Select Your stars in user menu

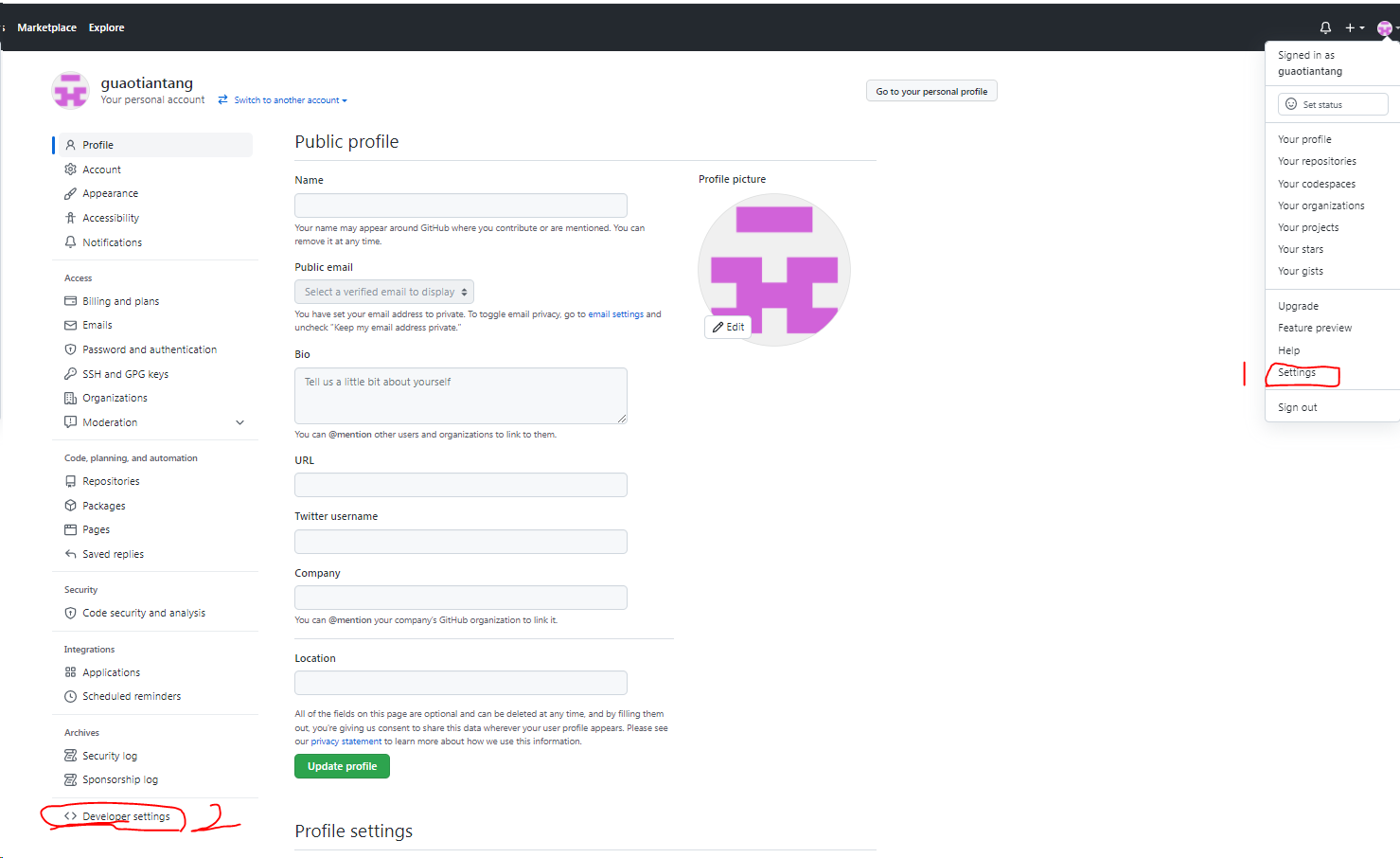coord(1301,249)
